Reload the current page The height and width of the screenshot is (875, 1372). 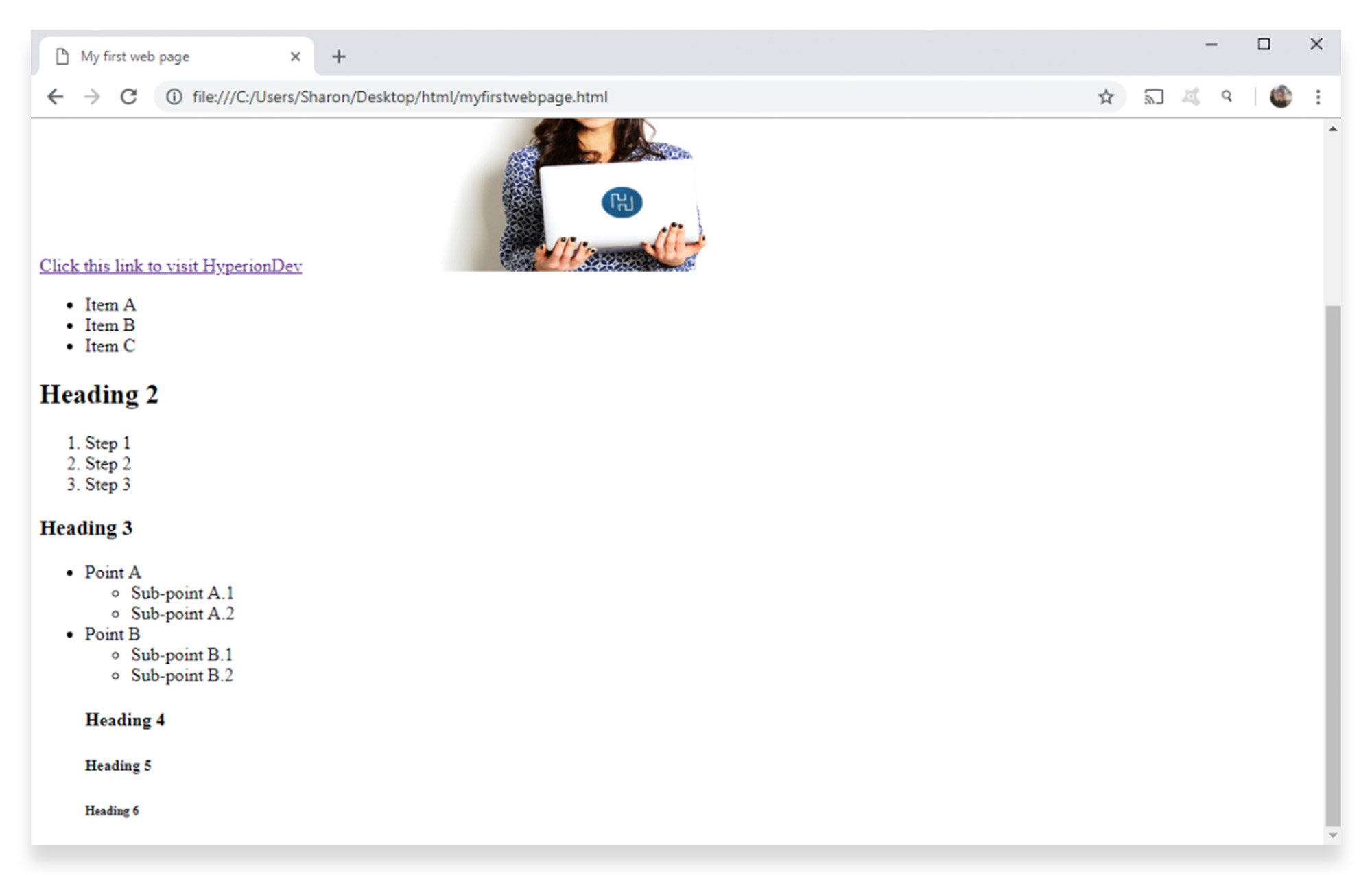point(128,97)
